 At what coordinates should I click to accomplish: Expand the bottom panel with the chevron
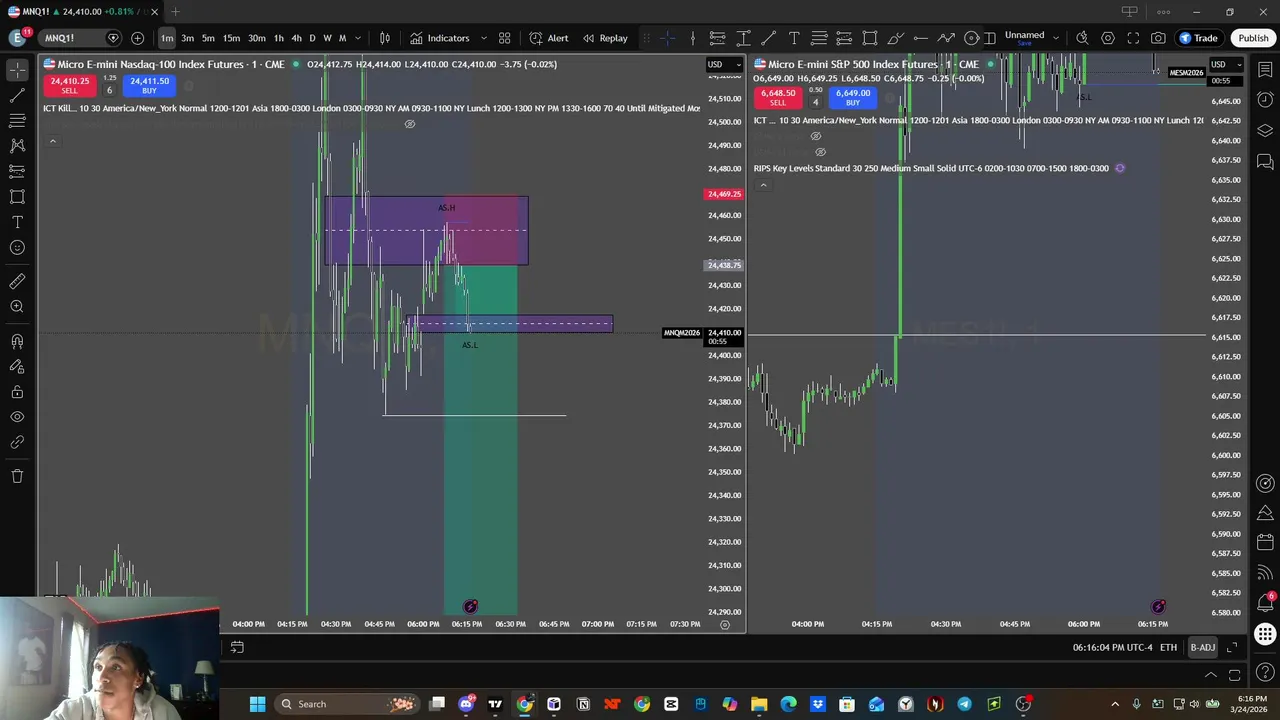pos(1210,675)
